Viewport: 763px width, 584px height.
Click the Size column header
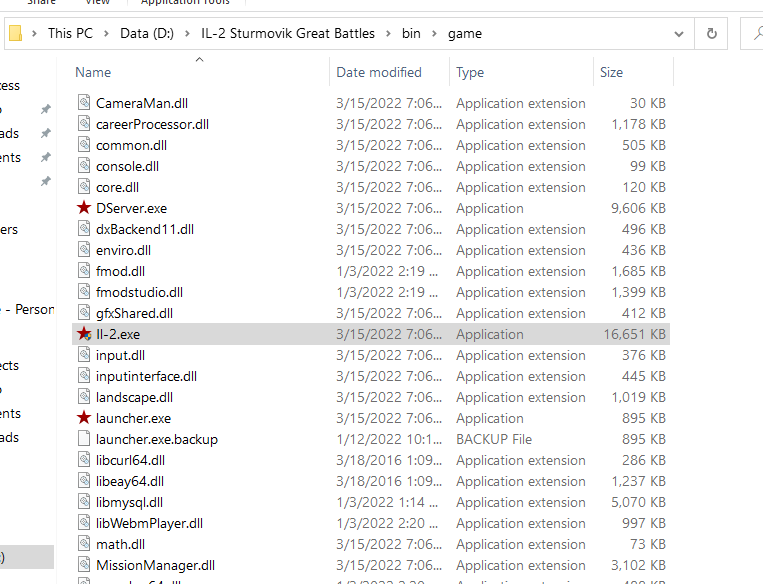click(x=611, y=72)
